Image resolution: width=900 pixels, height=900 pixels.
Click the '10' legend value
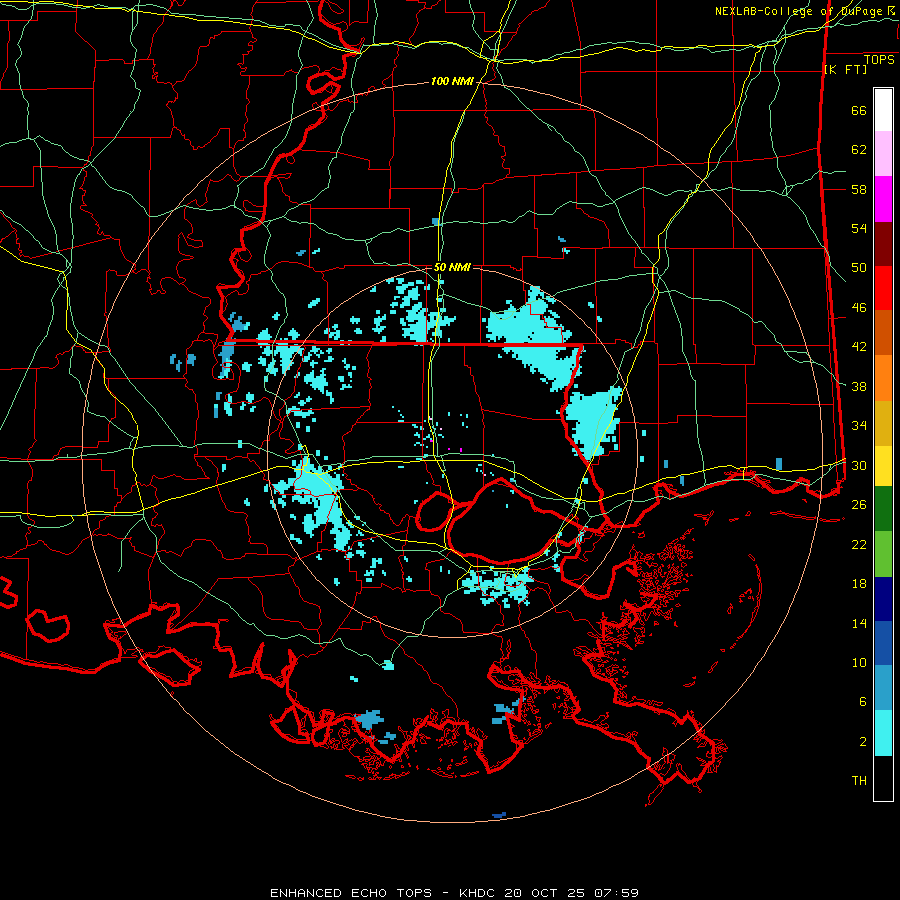point(859,663)
